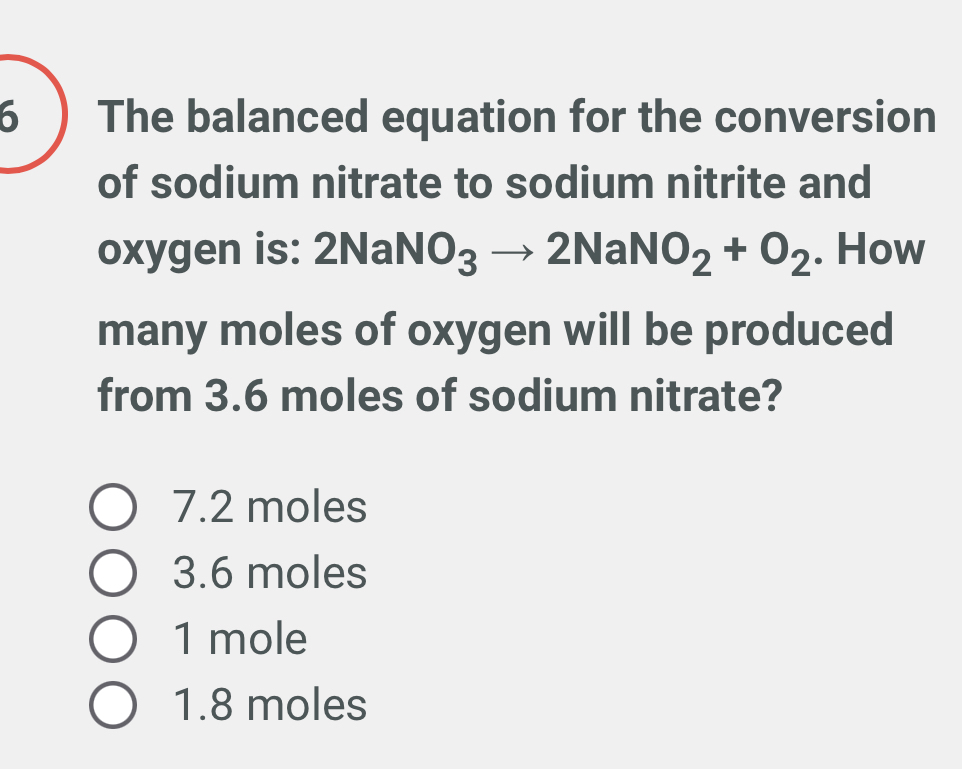This screenshot has width=962, height=769.
Task: Choose the 1 mole radio button
Action: pos(112,639)
